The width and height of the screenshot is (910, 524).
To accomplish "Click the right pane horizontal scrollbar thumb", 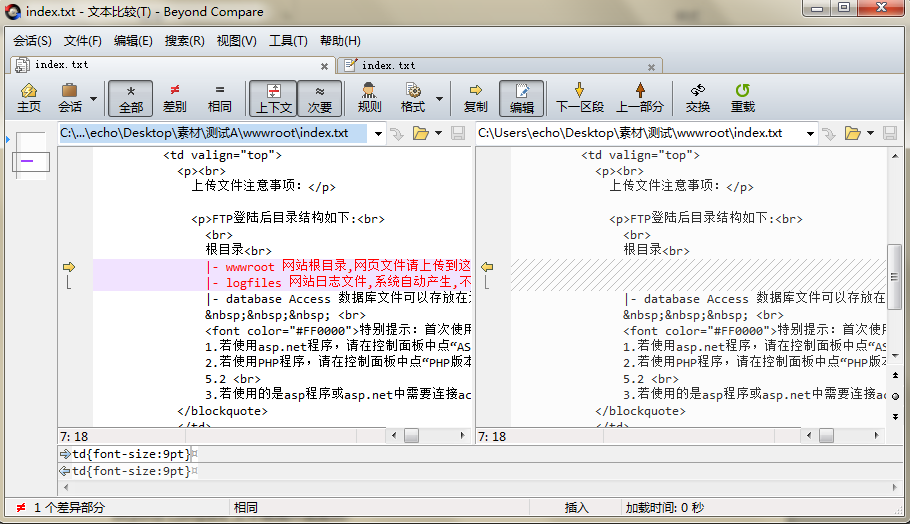I will coord(826,435).
